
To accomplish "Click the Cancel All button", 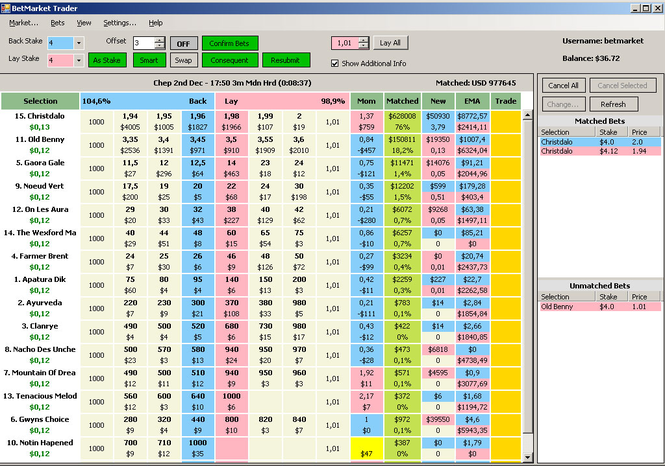I will pyautogui.click(x=563, y=85).
